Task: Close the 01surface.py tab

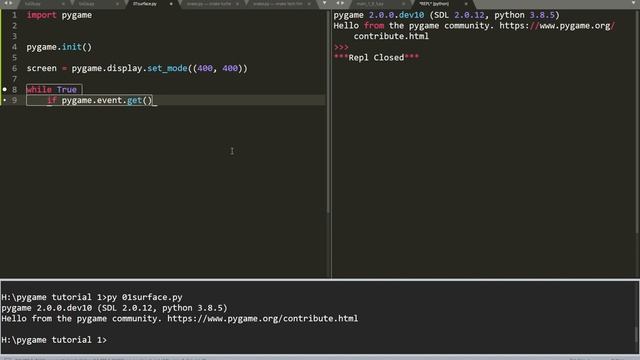Action: click(x=171, y=4)
